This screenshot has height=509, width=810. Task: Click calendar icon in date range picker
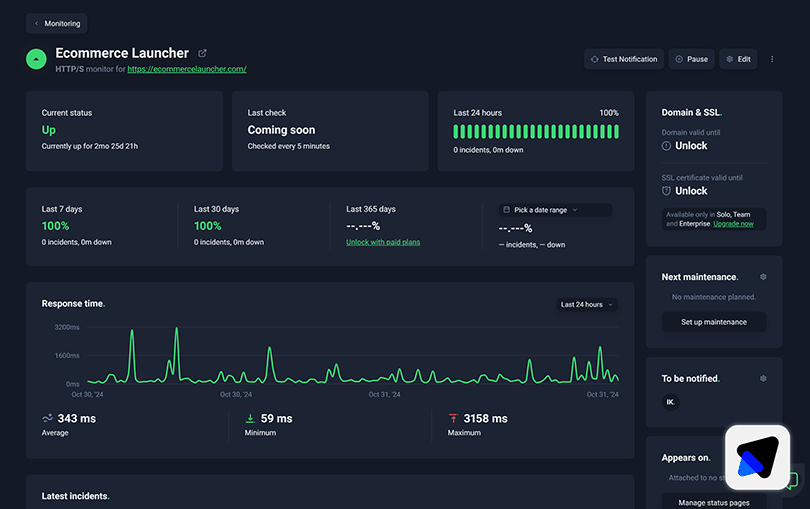[507, 210]
